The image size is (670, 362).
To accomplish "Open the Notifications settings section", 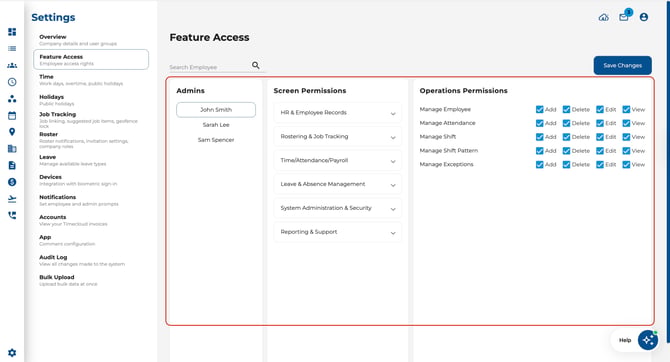I will (79, 200).
